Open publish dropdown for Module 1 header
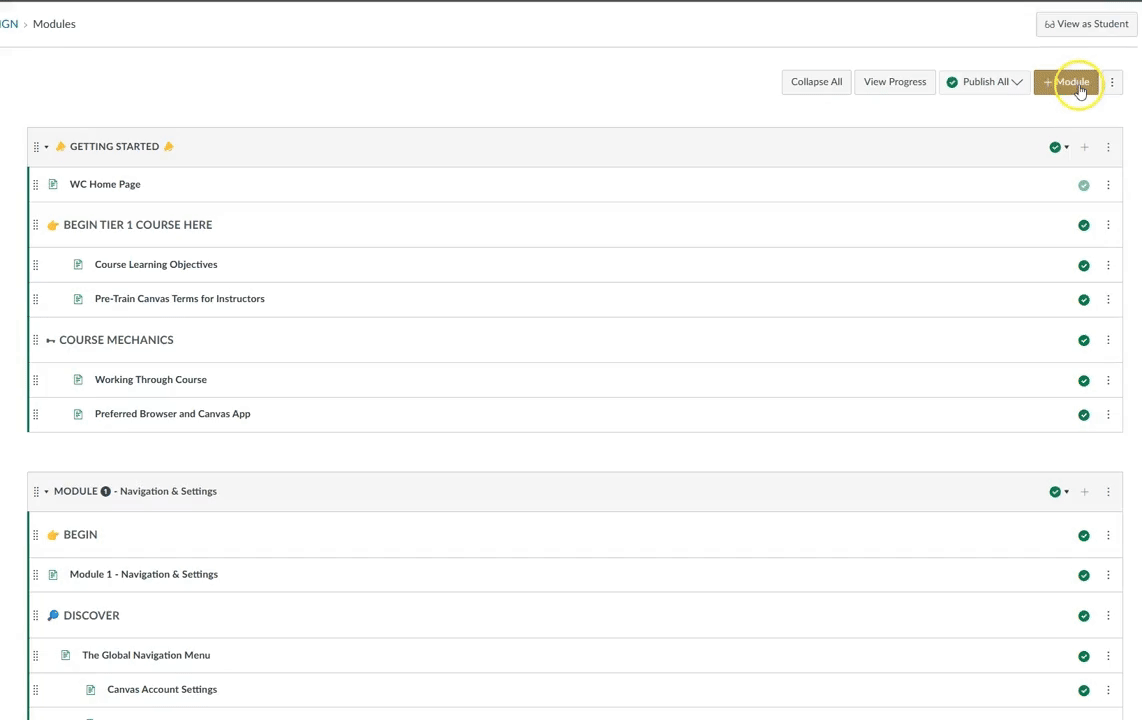The height and width of the screenshot is (720, 1142). pos(1058,492)
